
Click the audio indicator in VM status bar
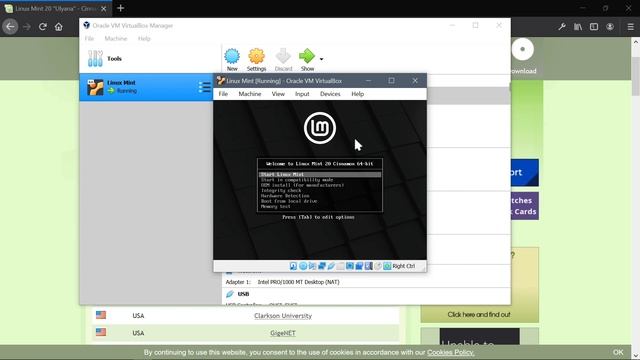click(312, 266)
